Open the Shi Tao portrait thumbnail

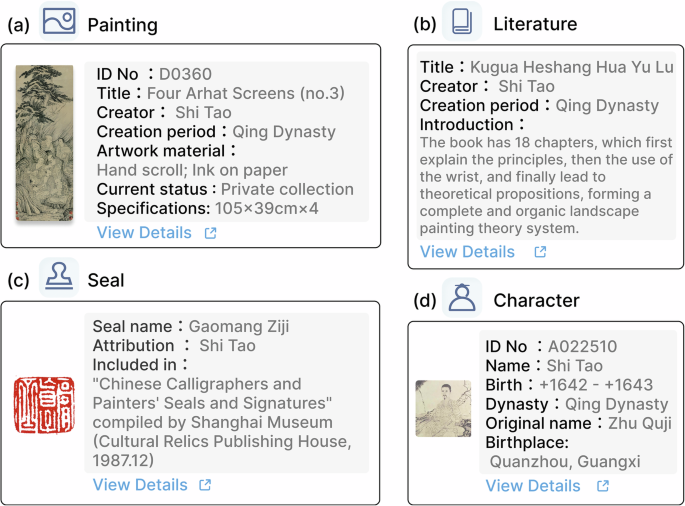443,408
